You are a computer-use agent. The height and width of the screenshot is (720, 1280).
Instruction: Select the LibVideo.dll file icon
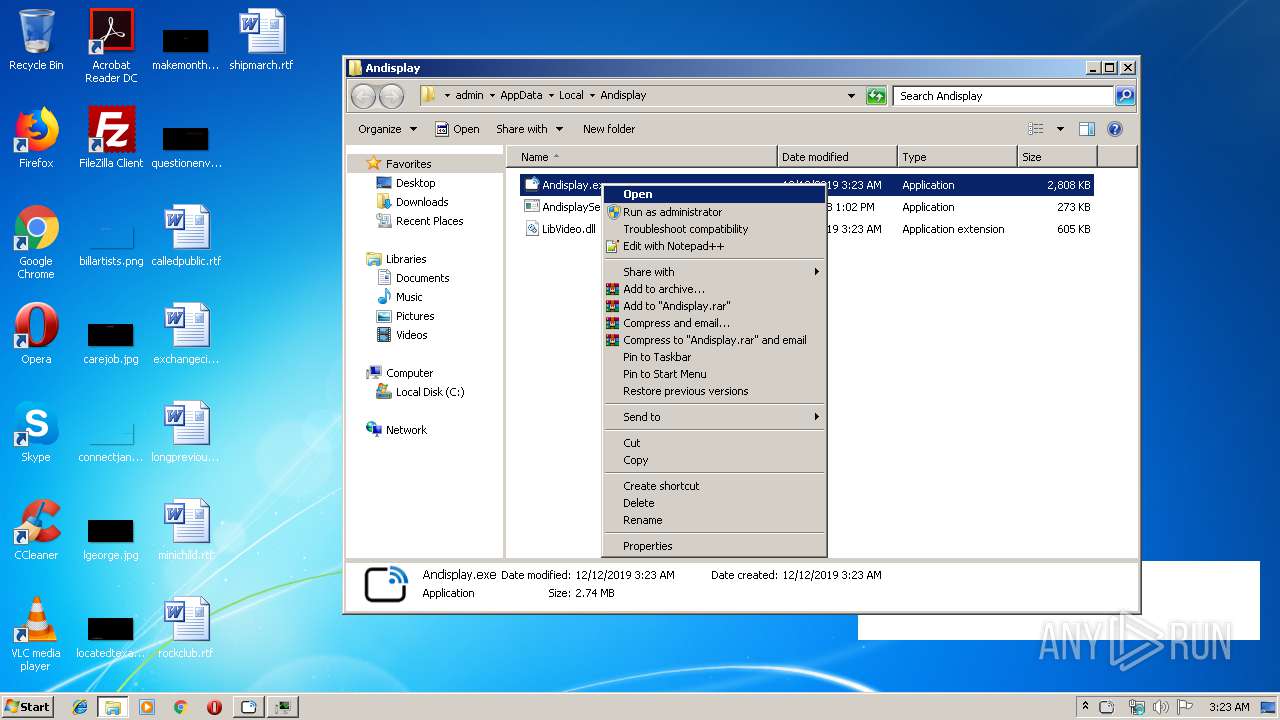(533, 229)
